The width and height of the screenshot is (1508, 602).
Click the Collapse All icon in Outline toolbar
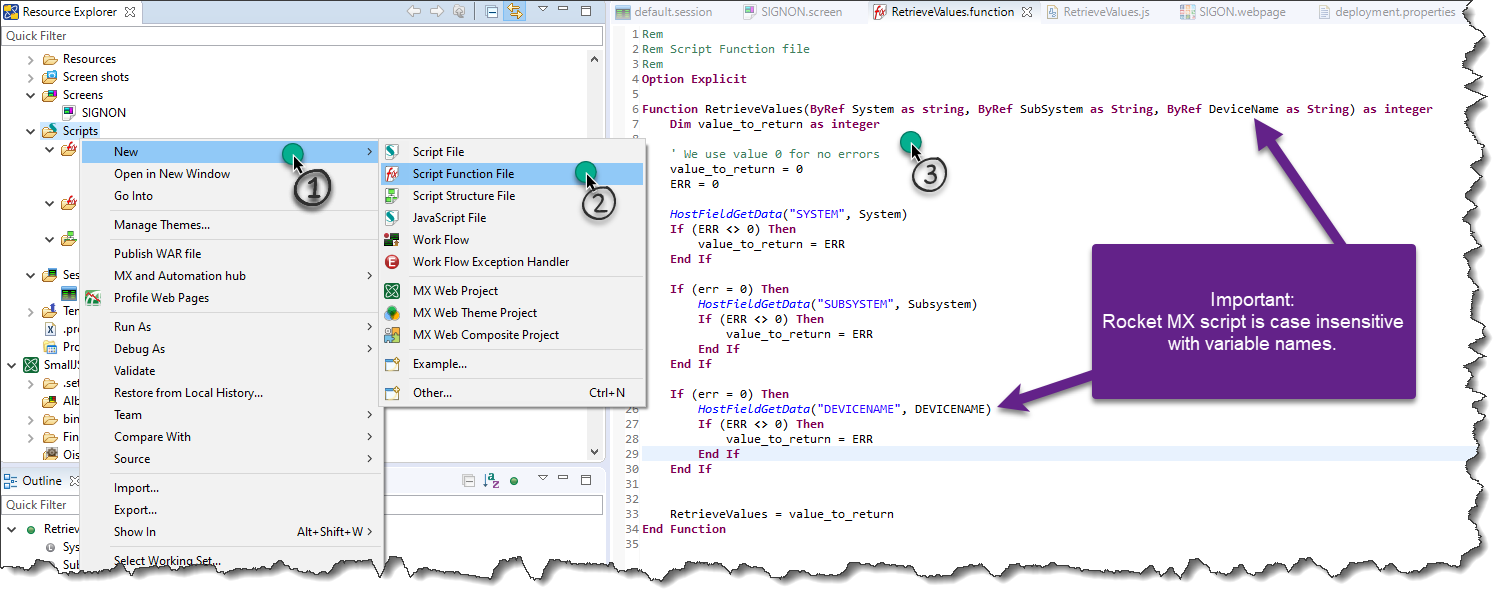(469, 481)
